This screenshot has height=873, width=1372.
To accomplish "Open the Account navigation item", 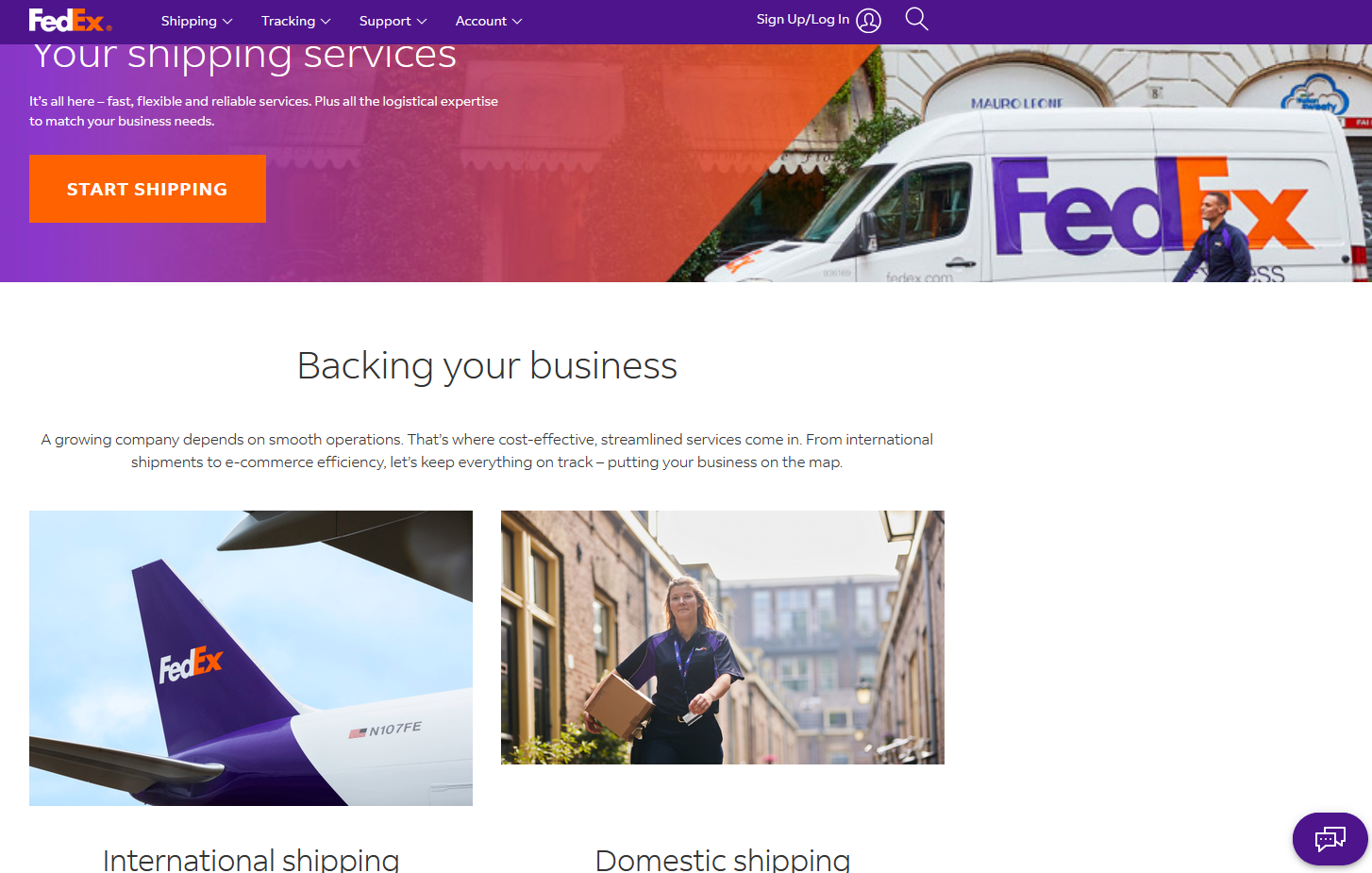I will pyautogui.click(x=488, y=21).
